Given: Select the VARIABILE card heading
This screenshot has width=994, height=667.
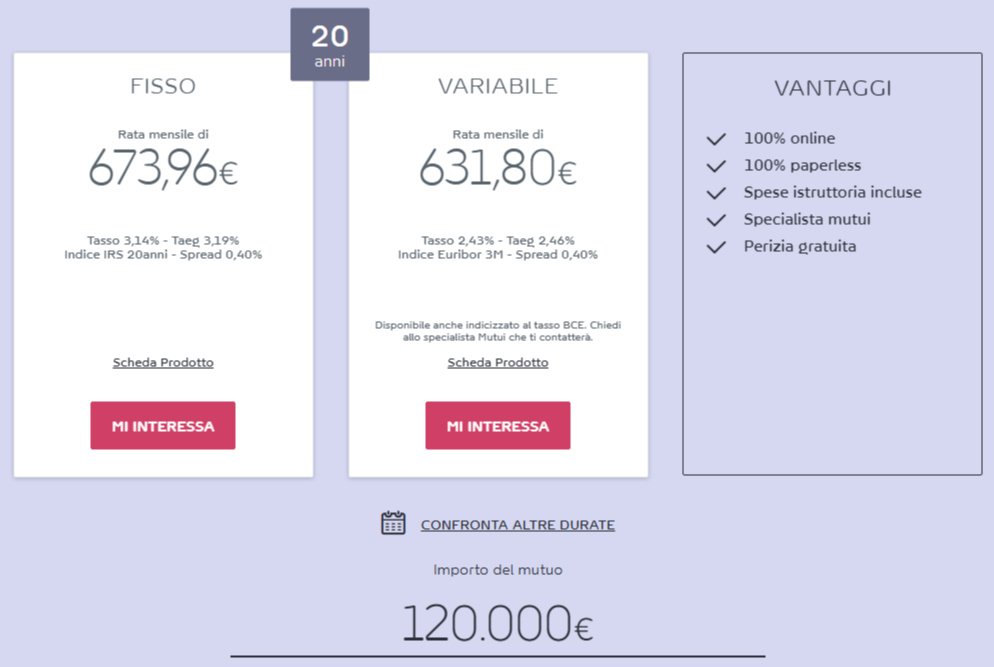Looking at the screenshot, I should point(498,87).
